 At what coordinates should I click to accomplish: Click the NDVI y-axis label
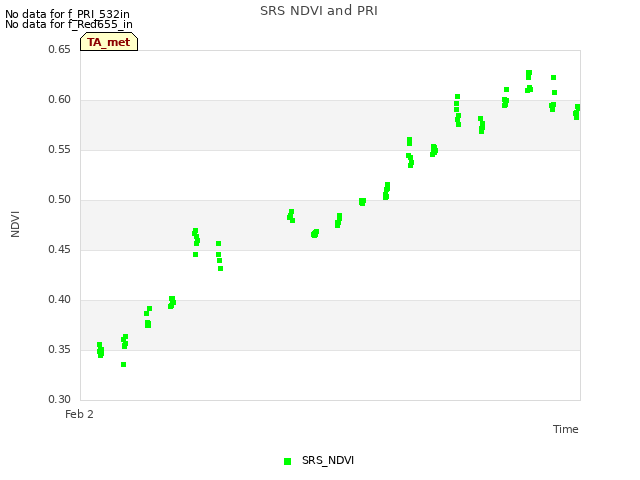coord(15,224)
